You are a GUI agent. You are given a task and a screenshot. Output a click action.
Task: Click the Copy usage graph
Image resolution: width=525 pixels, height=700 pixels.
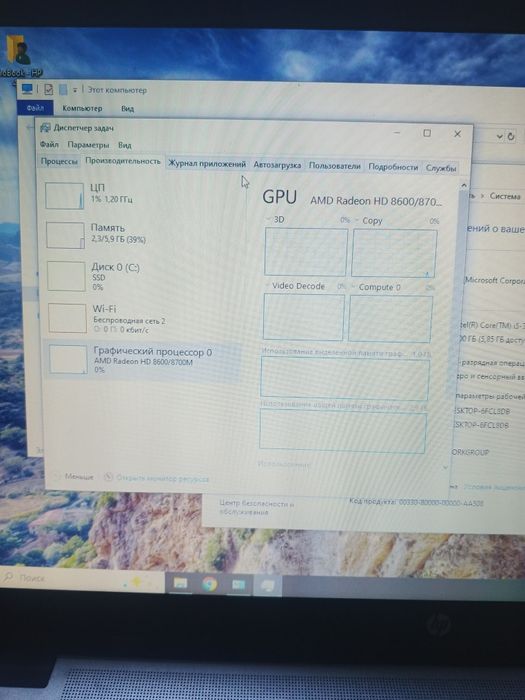[394, 253]
